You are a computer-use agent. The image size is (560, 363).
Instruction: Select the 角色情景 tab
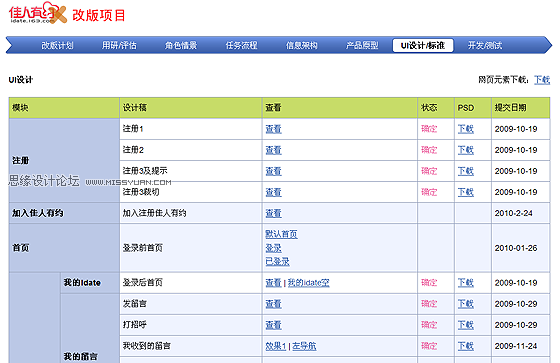181,46
